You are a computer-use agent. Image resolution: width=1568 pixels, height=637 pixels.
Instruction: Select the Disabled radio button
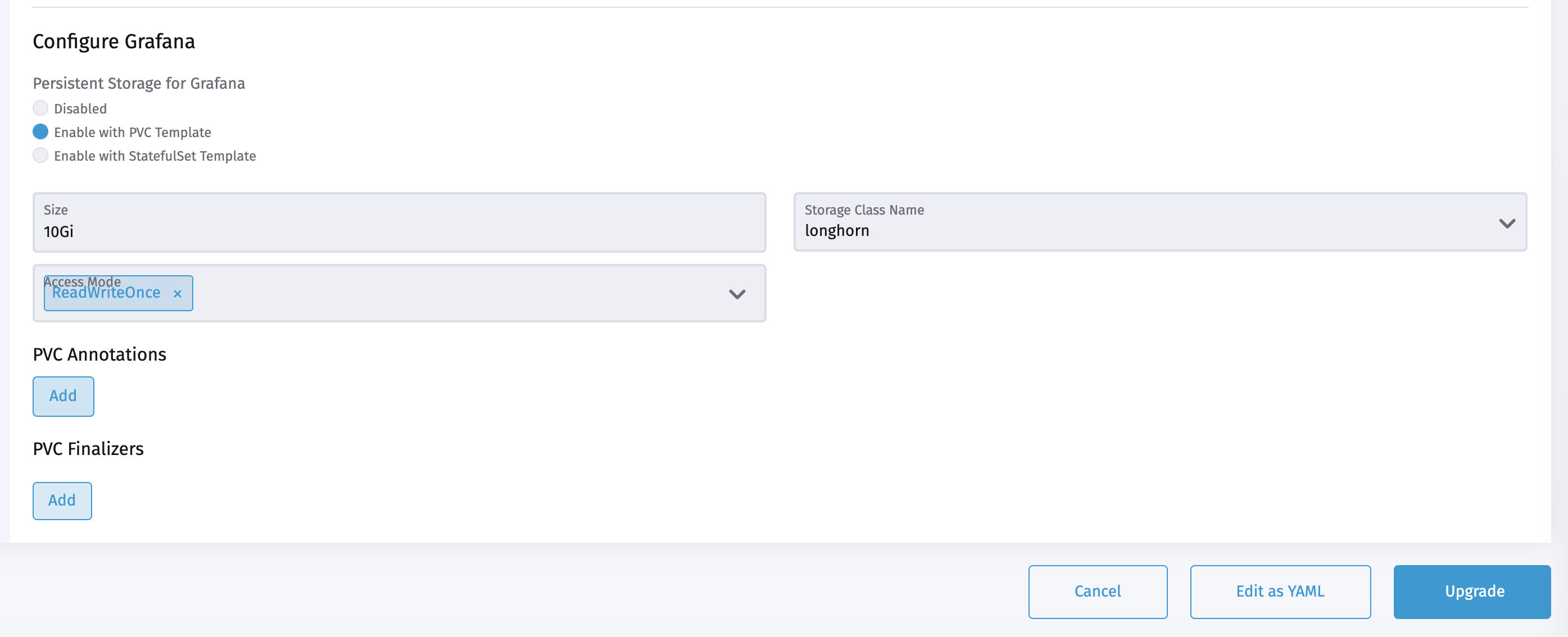tap(40, 108)
